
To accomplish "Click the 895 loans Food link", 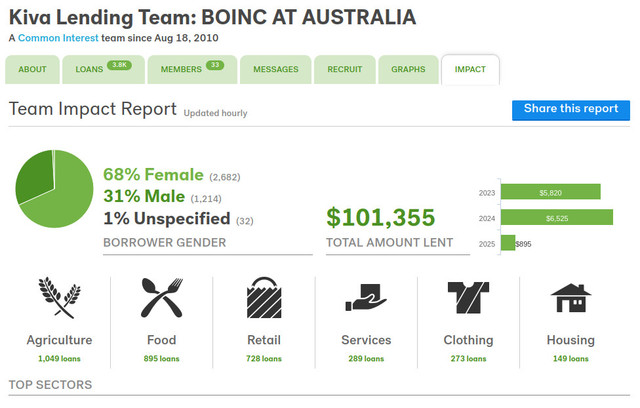I will (x=161, y=359).
